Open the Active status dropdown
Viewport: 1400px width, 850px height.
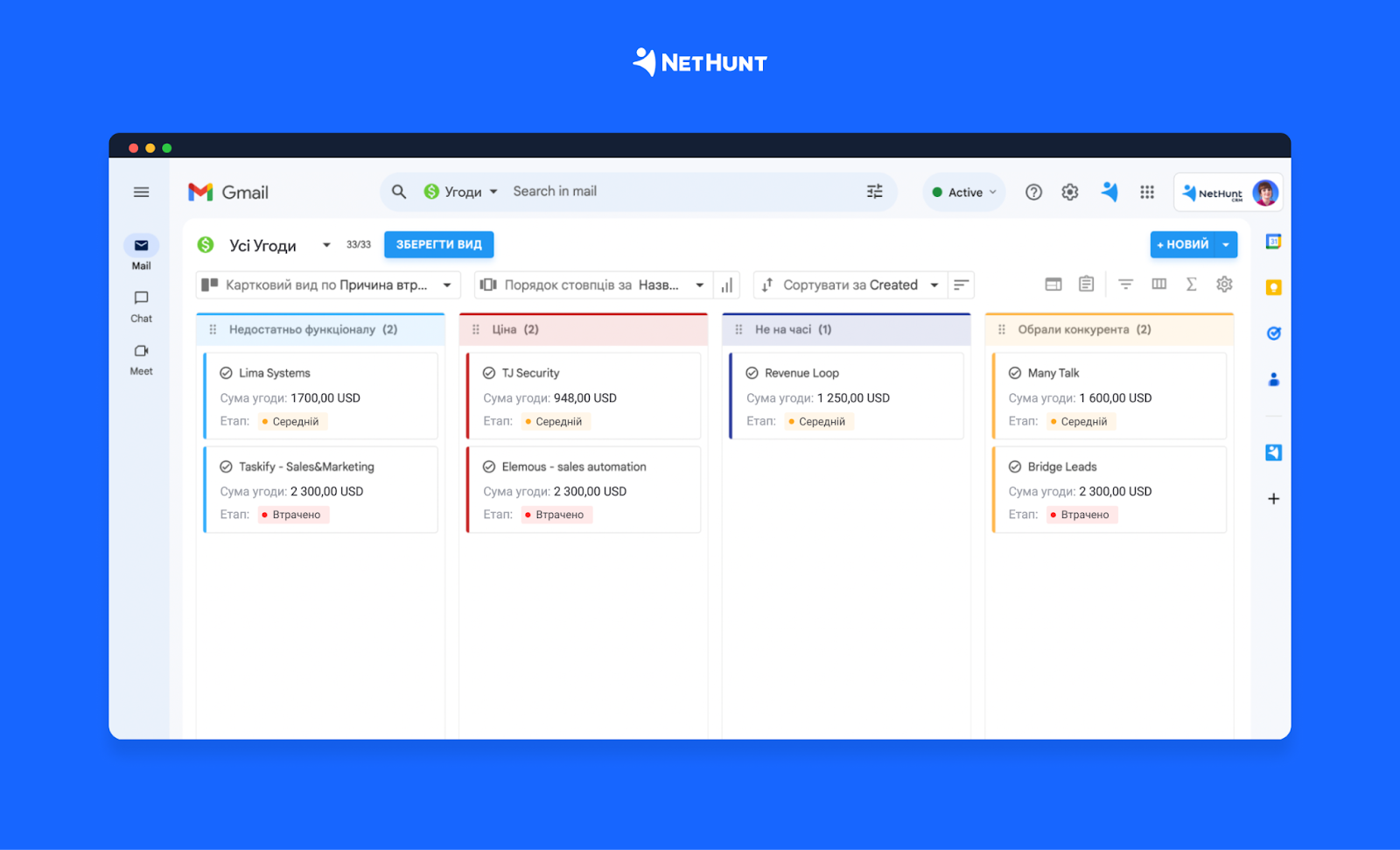click(x=963, y=193)
